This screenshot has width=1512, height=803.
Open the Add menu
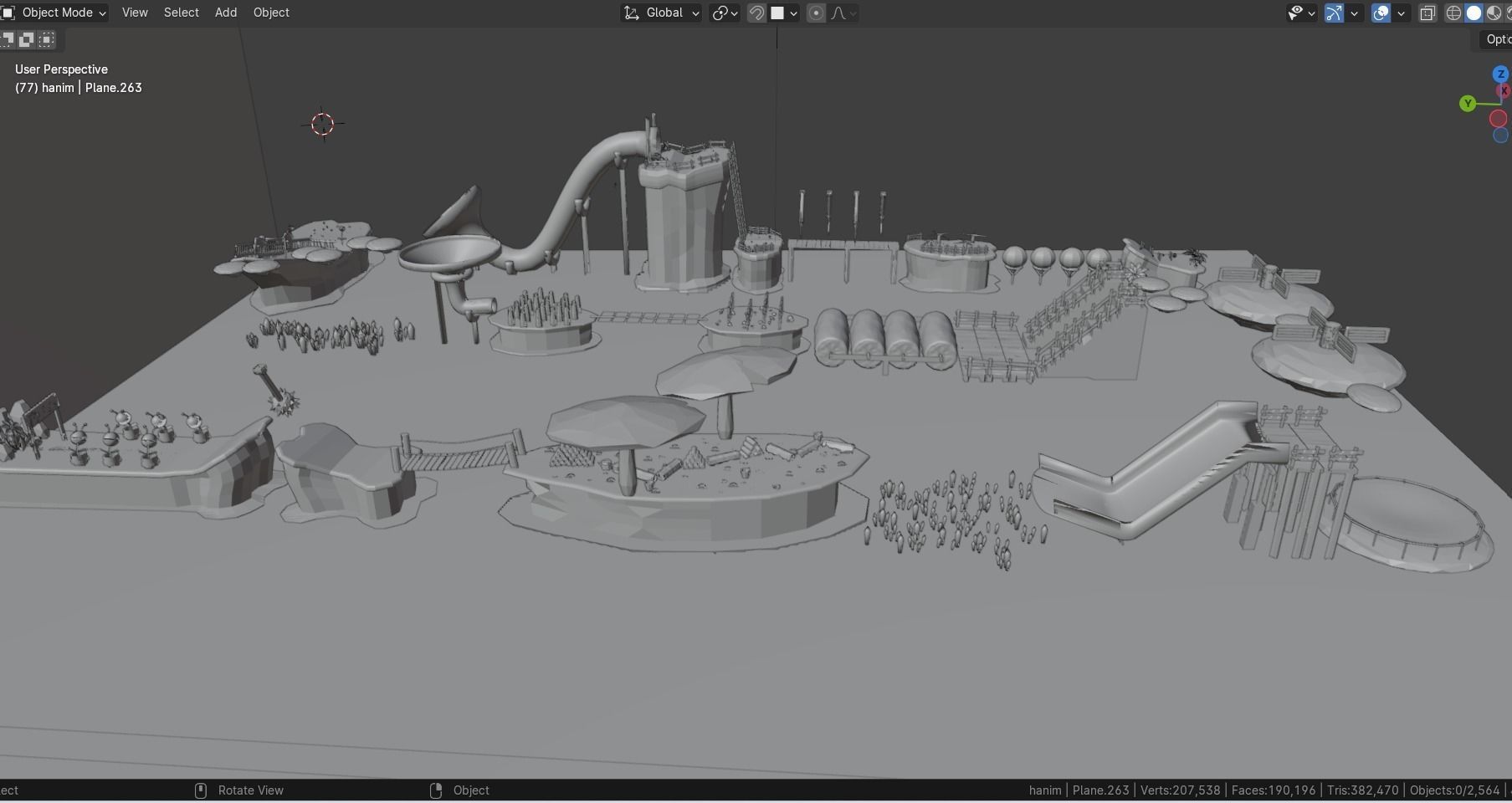(226, 13)
